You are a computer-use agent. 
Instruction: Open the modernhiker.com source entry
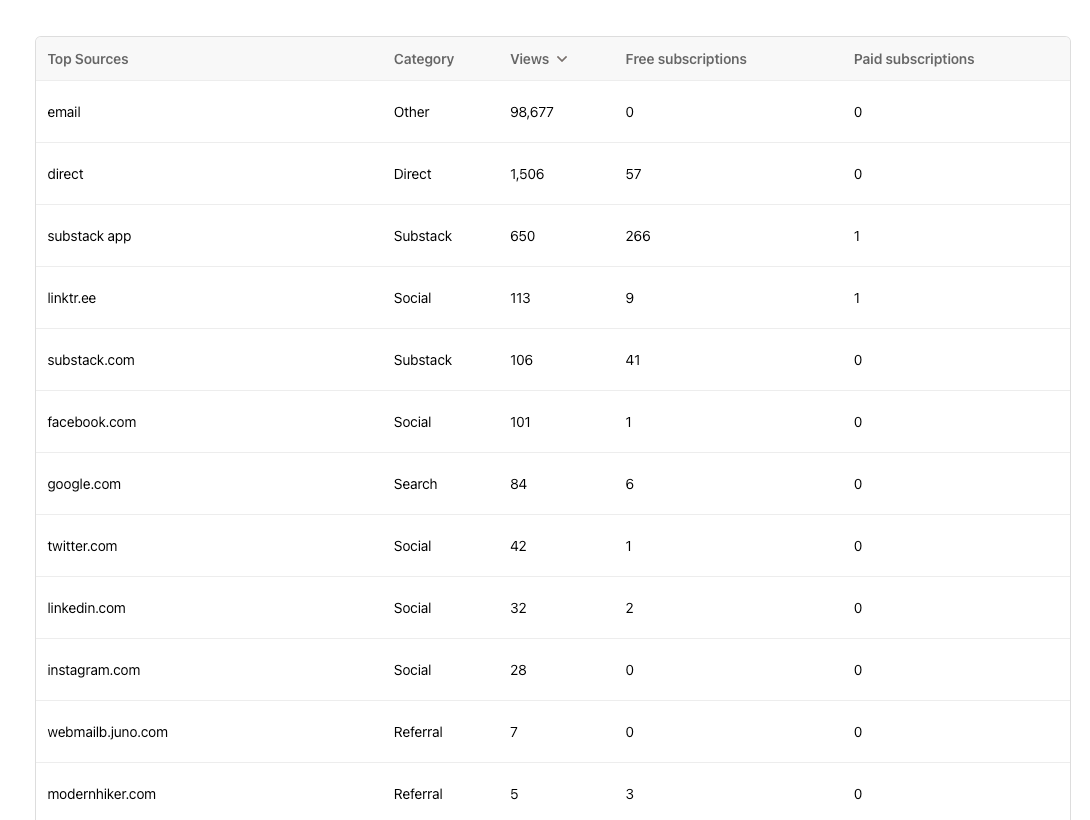tap(101, 794)
